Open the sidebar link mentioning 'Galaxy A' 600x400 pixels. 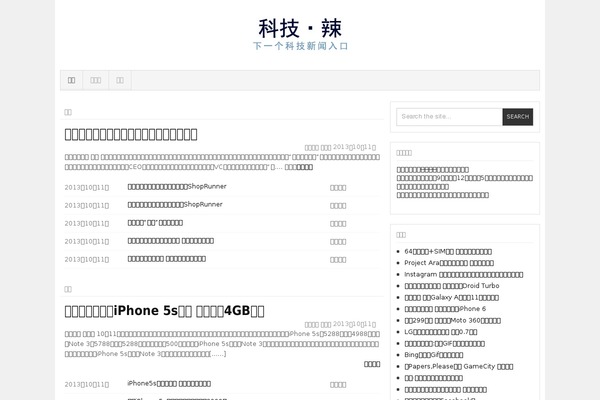pyautogui.click(x=451, y=297)
